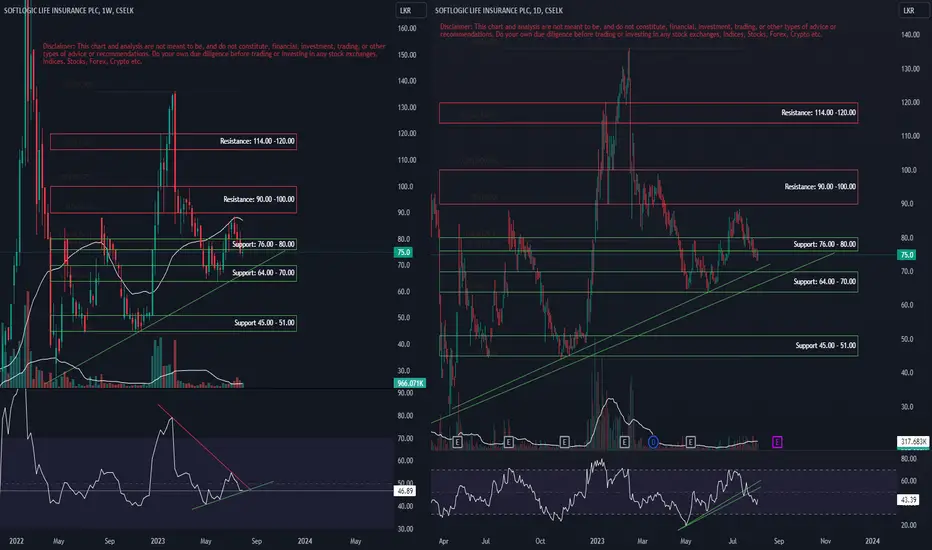Click the 46.89 RSI value label
Image resolution: width=932 pixels, height=550 pixels.
coord(405,491)
